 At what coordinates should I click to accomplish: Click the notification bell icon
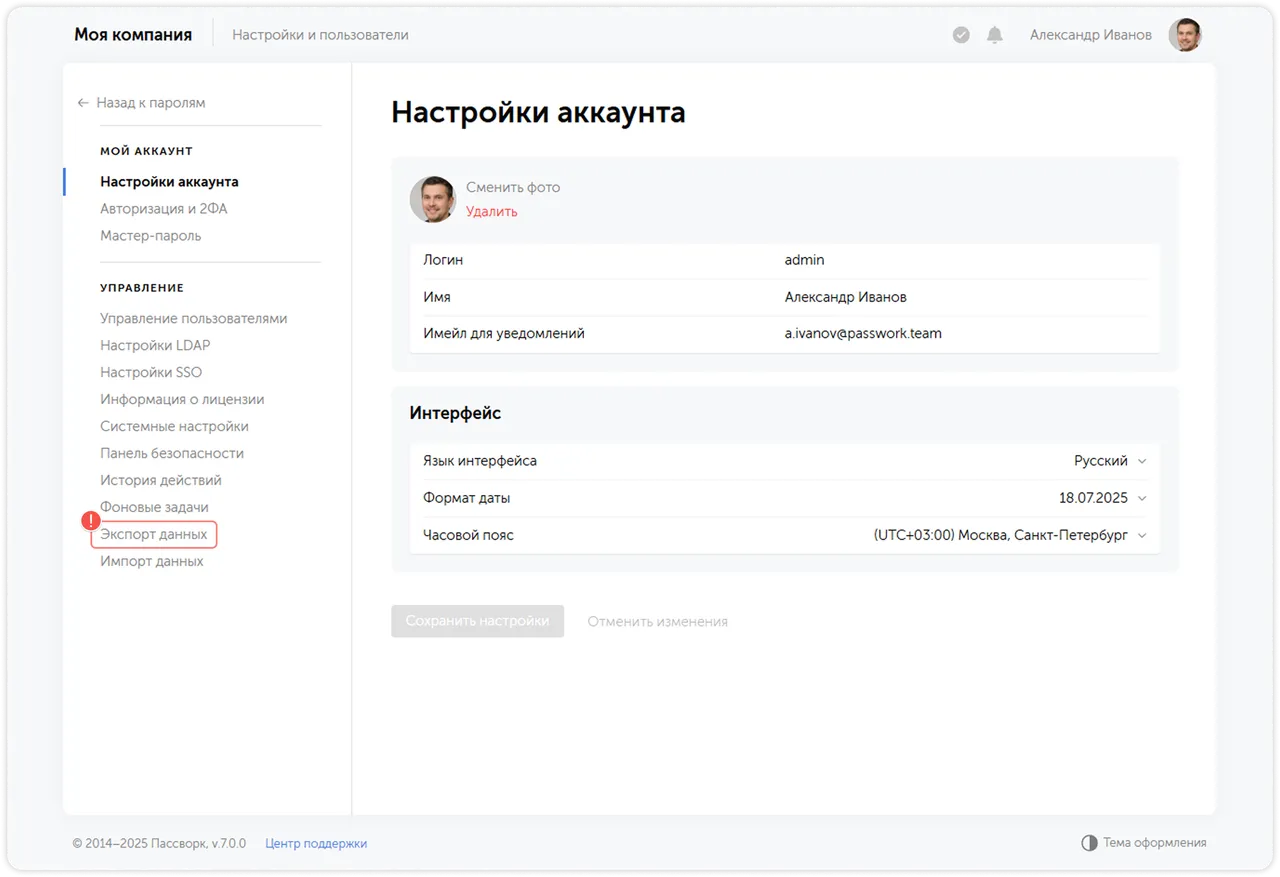(x=994, y=35)
